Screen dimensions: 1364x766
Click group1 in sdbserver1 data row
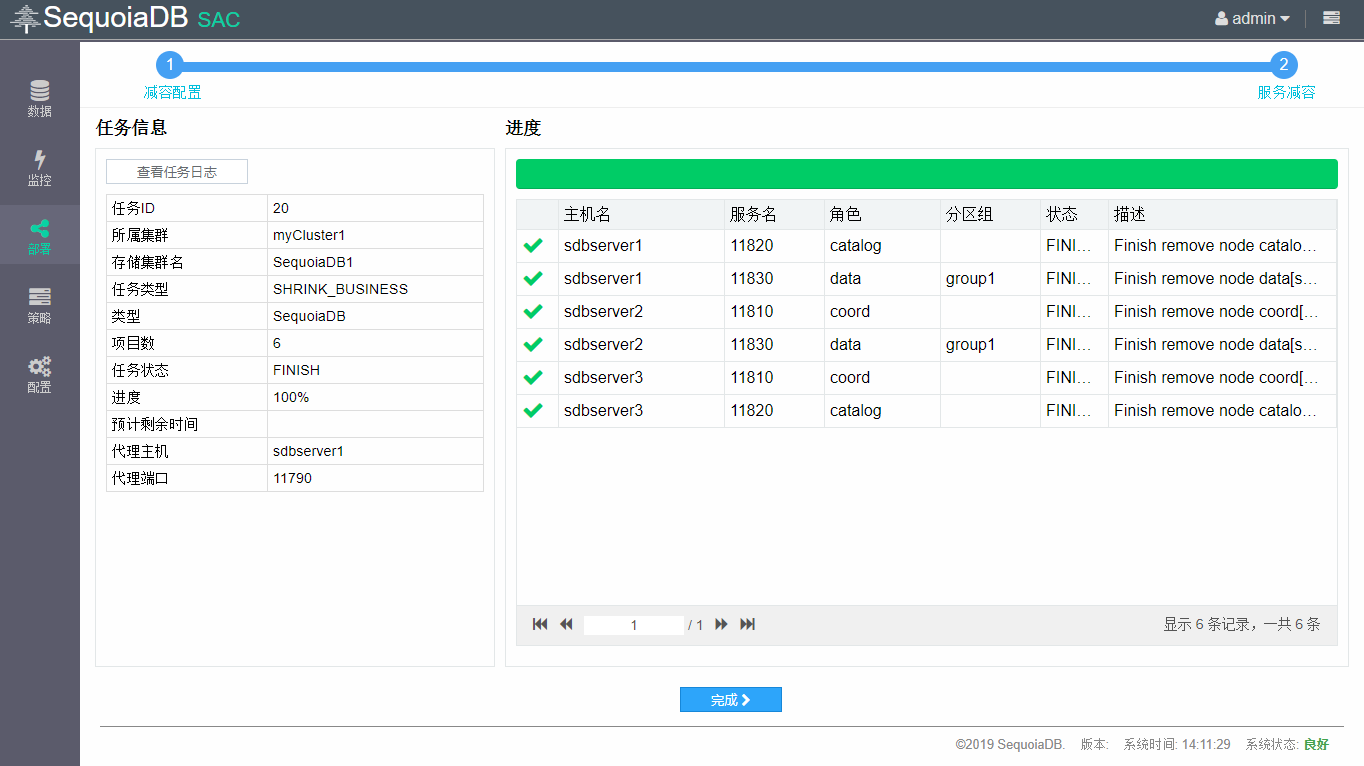coord(971,278)
